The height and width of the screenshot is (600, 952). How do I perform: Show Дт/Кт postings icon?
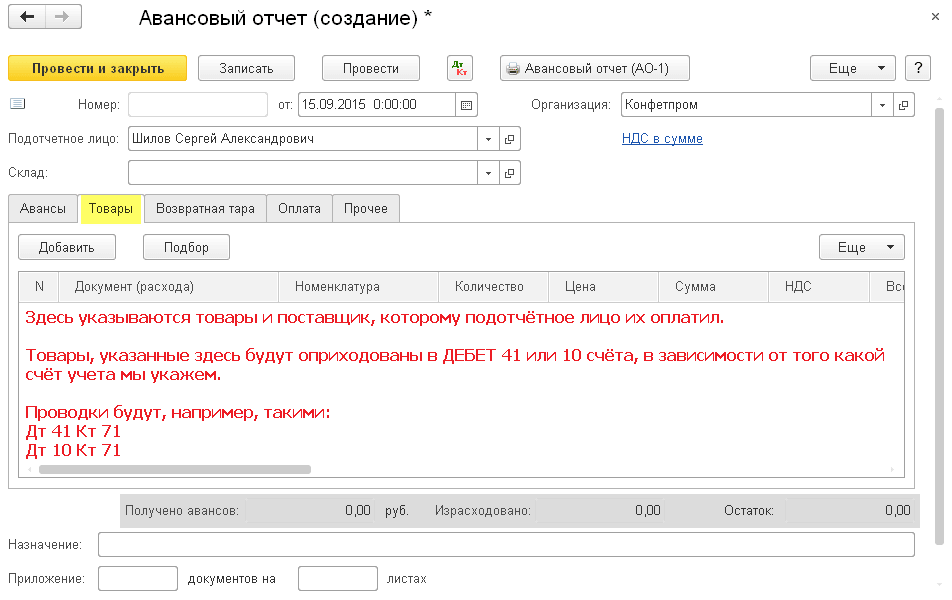460,68
